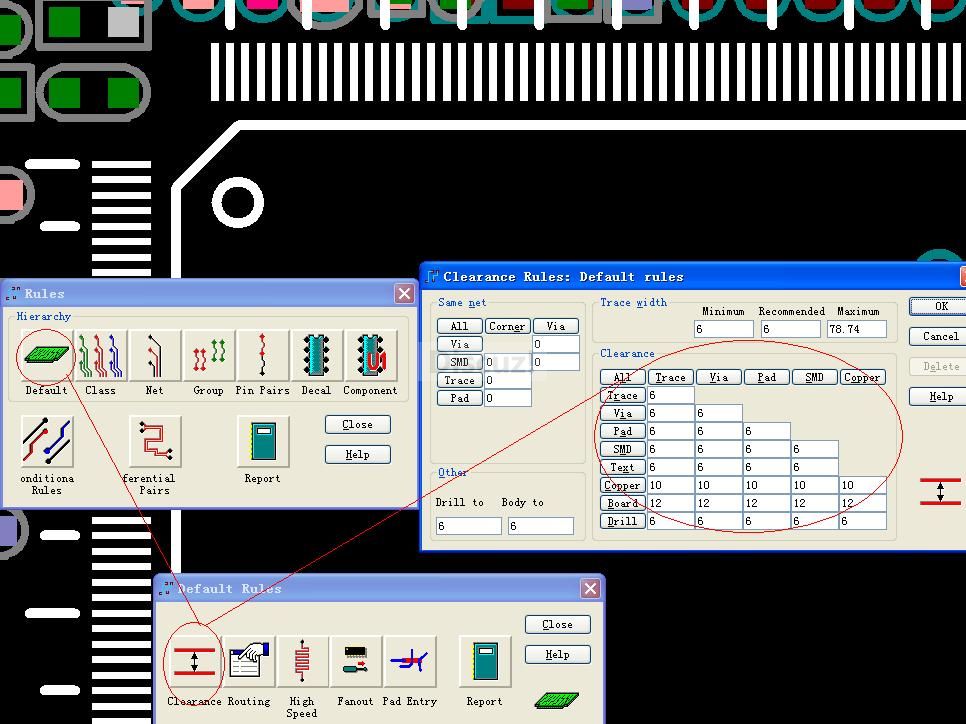
Task: Click SMD row button in Same net
Action: point(460,362)
